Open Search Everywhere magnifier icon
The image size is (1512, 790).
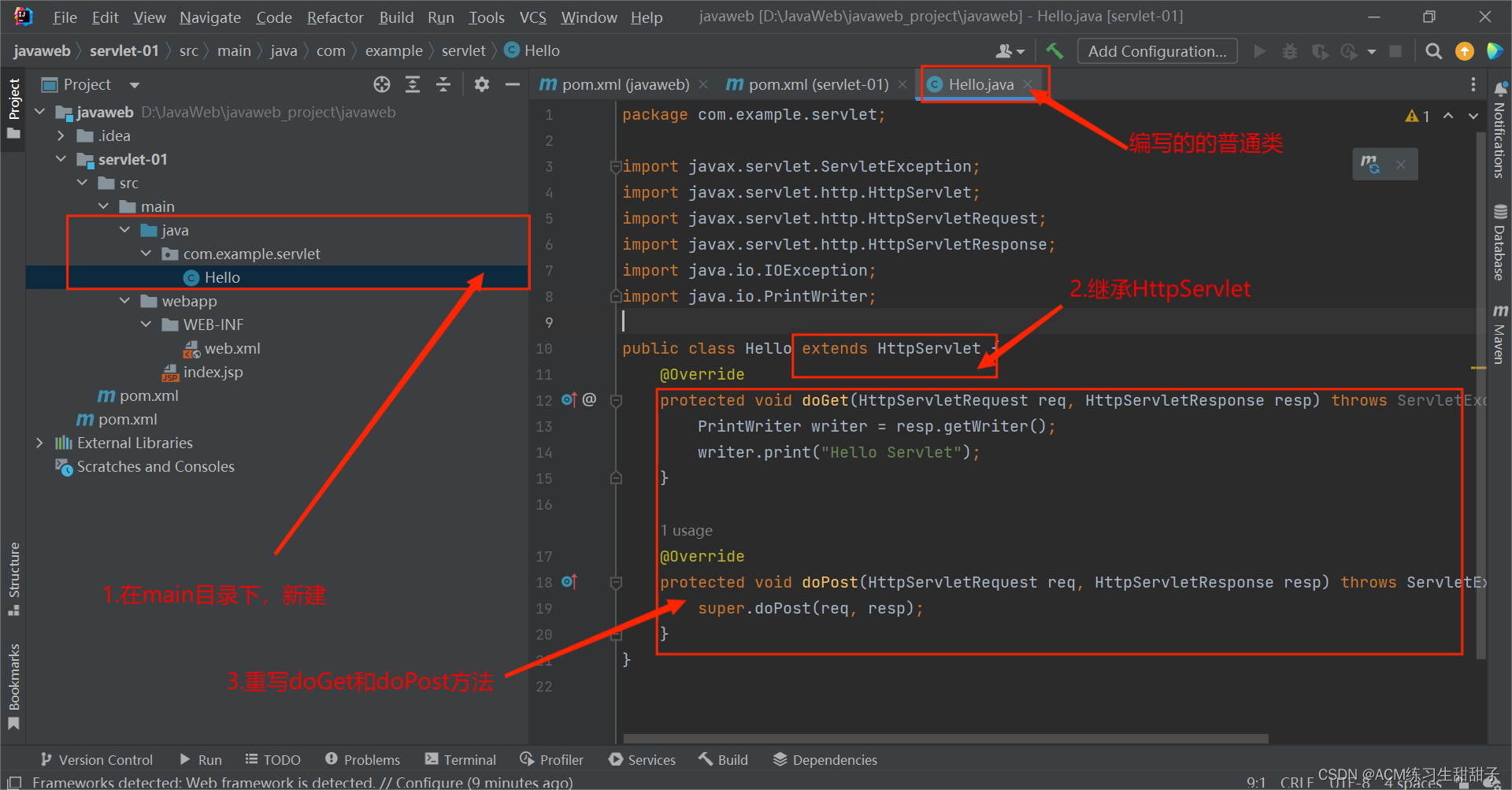(1434, 51)
